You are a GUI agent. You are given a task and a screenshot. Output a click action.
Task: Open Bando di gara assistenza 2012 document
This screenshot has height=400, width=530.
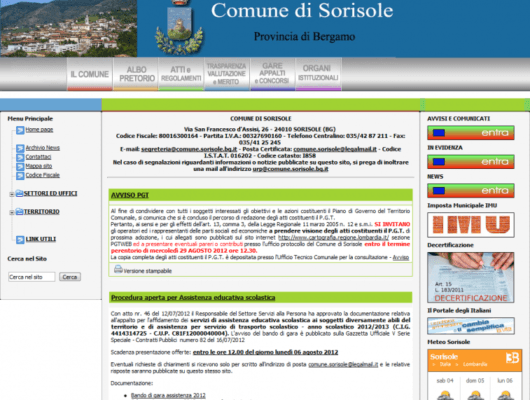click(x=168, y=395)
